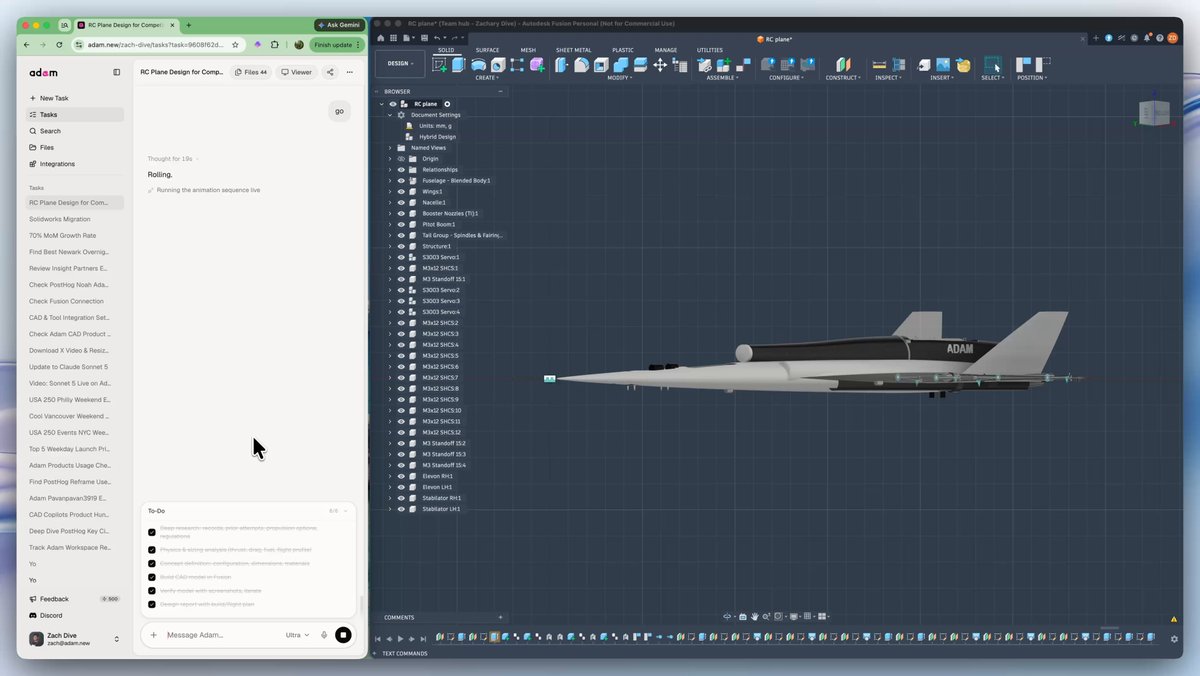Switch to the SHEET METAL tab
This screenshot has height=676, width=1200.
tap(573, 50)
